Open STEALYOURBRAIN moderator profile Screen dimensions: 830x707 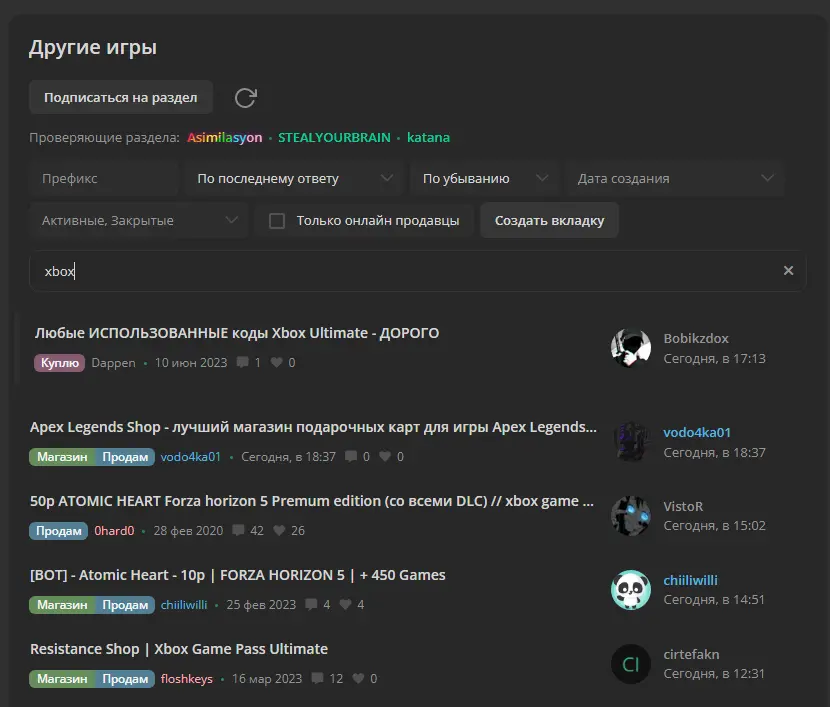(334, 138)
